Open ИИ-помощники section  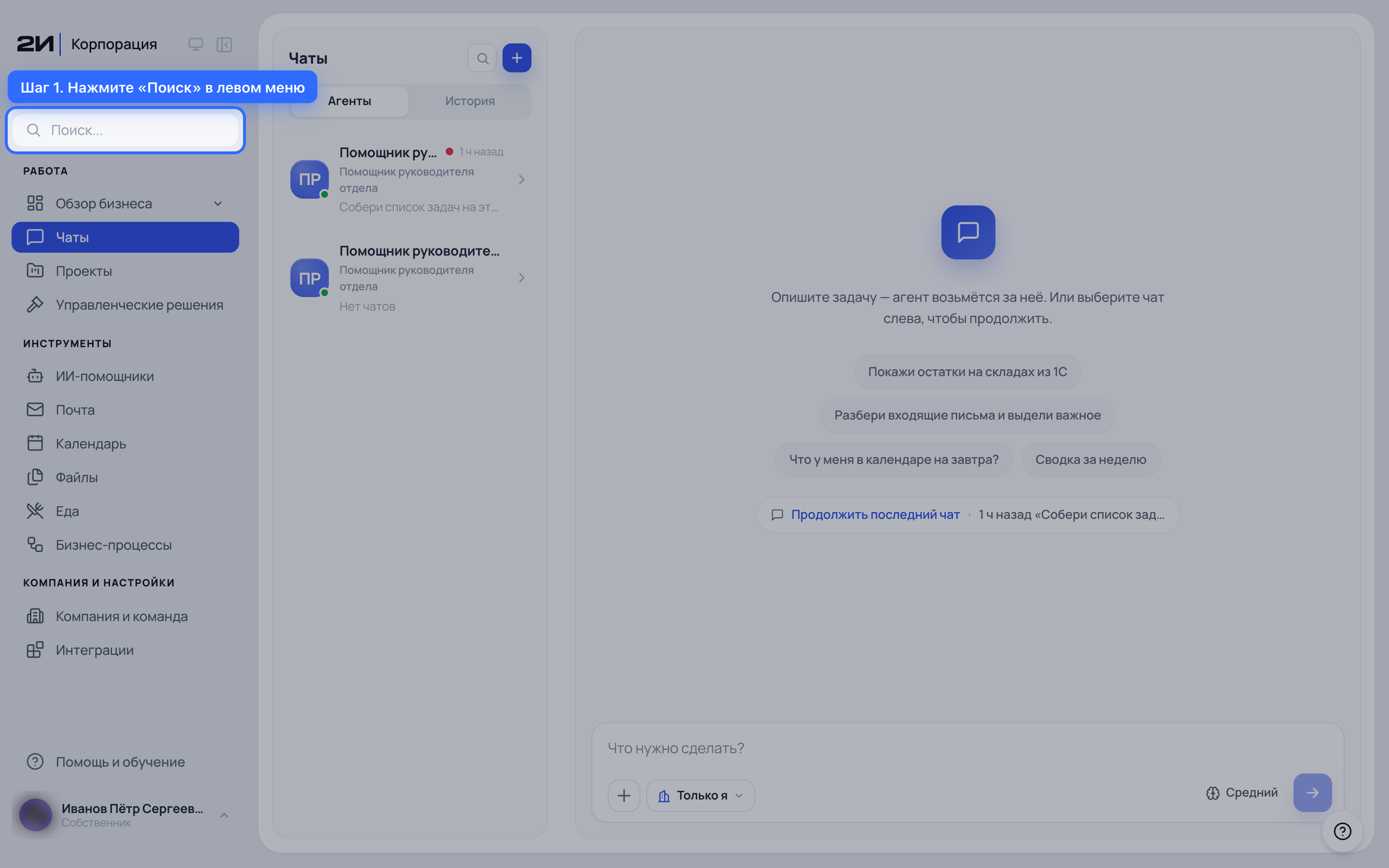point(125,376)
